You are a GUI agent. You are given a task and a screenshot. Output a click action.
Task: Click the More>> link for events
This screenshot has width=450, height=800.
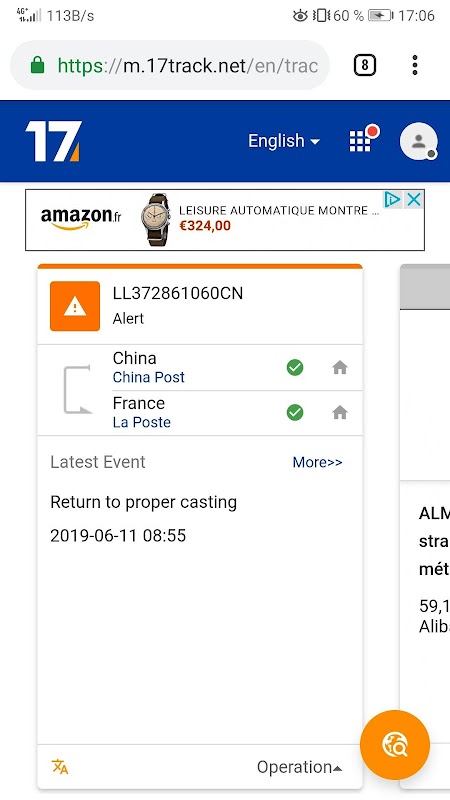point(317,462)
